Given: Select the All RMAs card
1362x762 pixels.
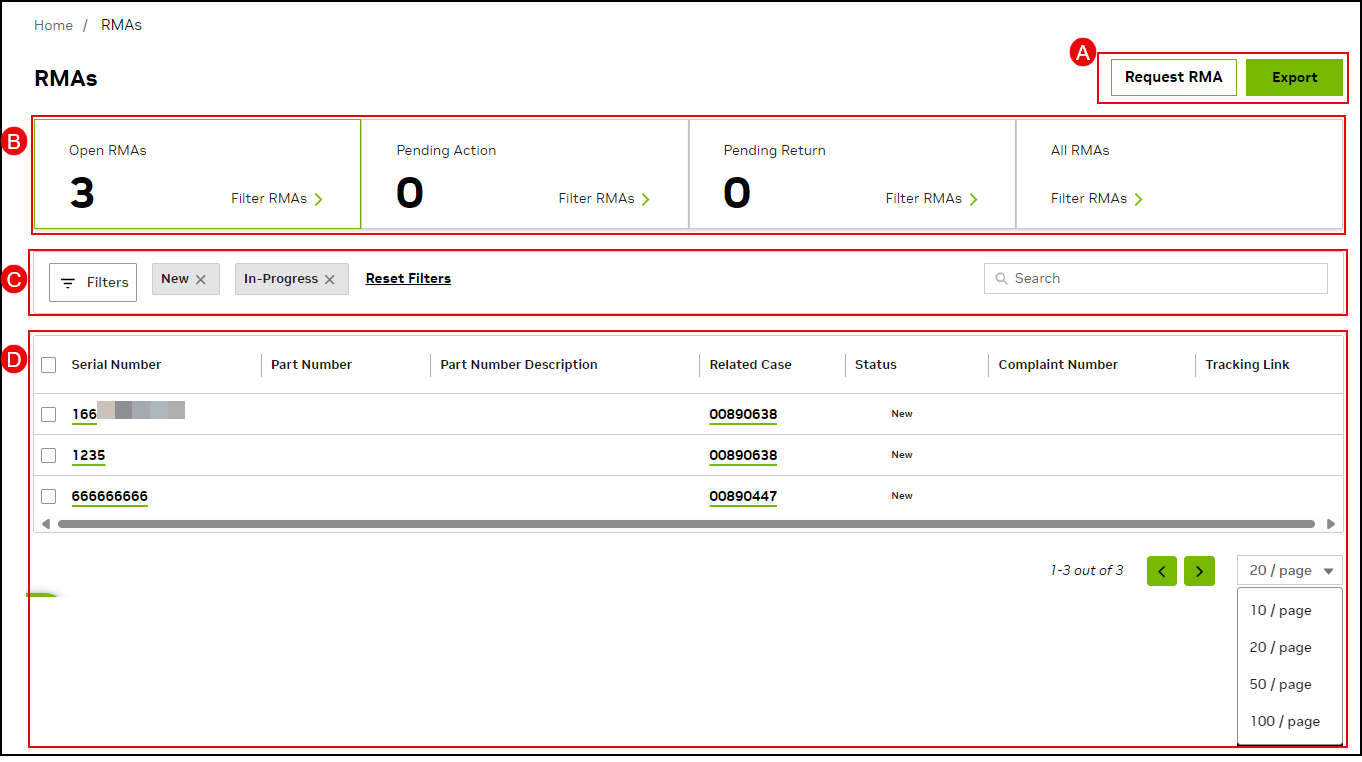Looking at the screenshot, I should (1180, 174).
